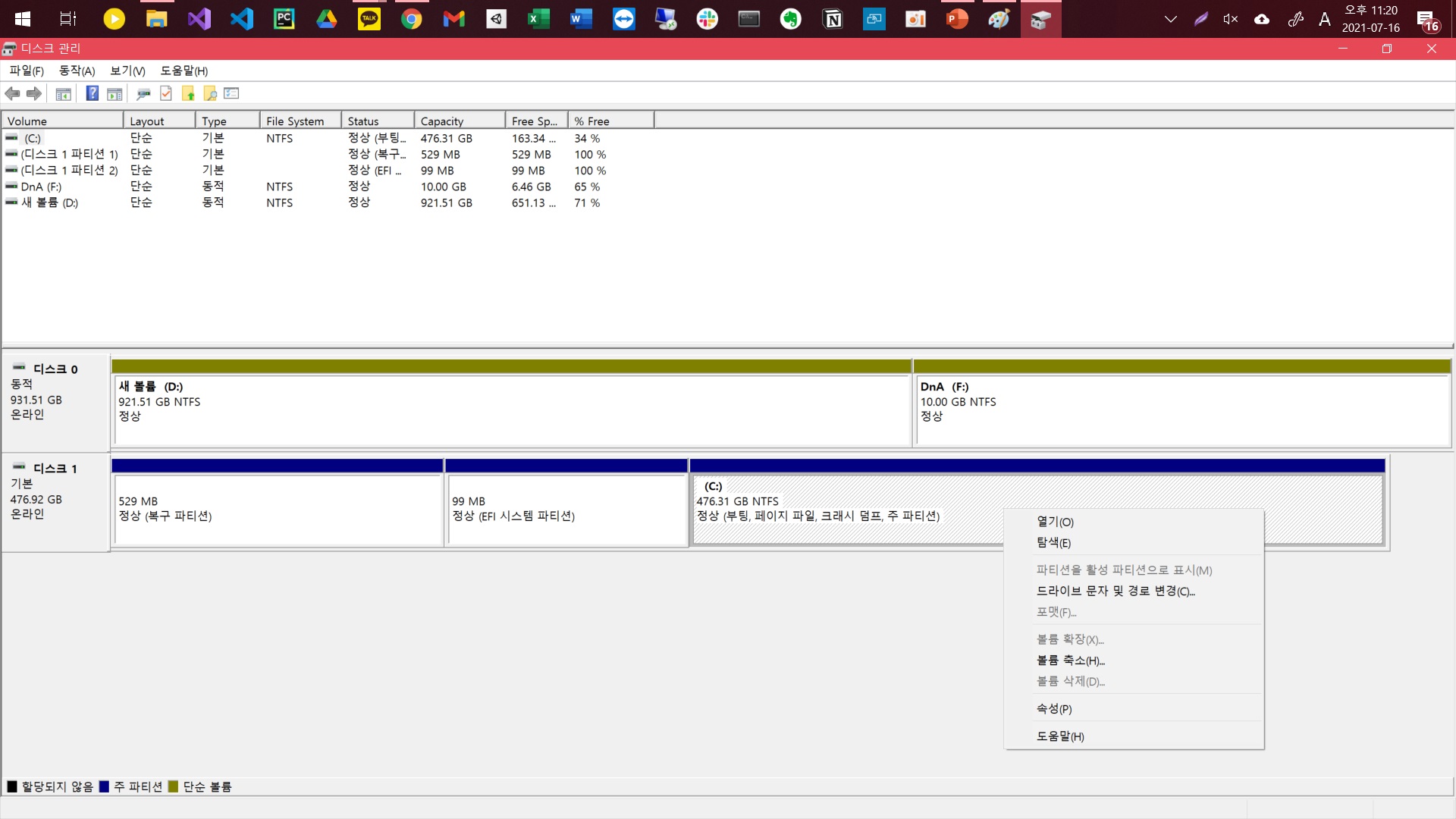This screenshot has width=1456, height=819.
Task: Click the blue Help question-mark toolbar icon
Action: 92,93
